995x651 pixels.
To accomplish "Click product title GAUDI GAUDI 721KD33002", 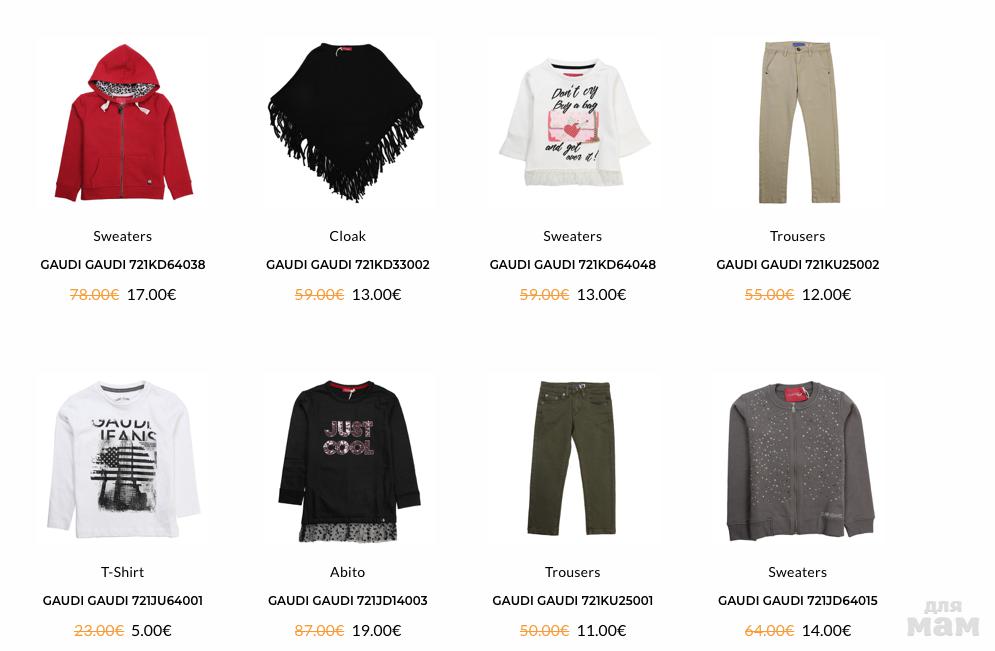I will pos(348,265).
